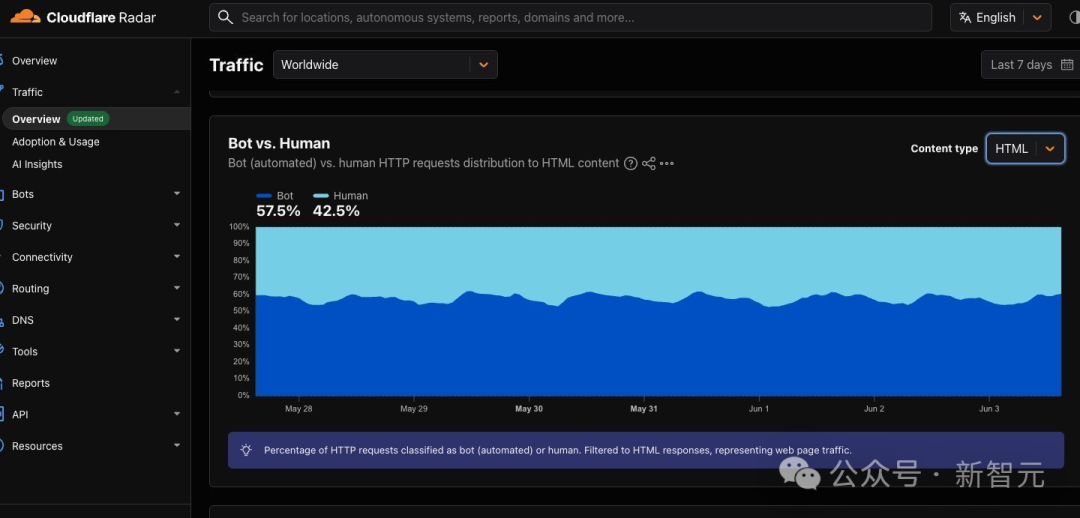Focus the search locations and domains field

point(570,17)
